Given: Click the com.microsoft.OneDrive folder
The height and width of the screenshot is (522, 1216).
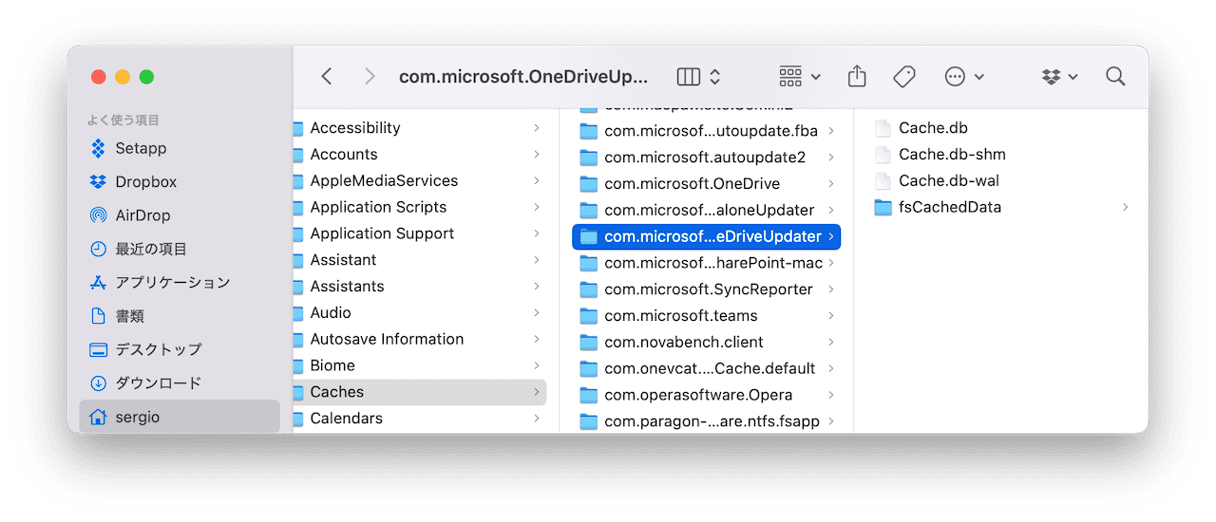Looking at the screenshot, I should click(691, 183).
